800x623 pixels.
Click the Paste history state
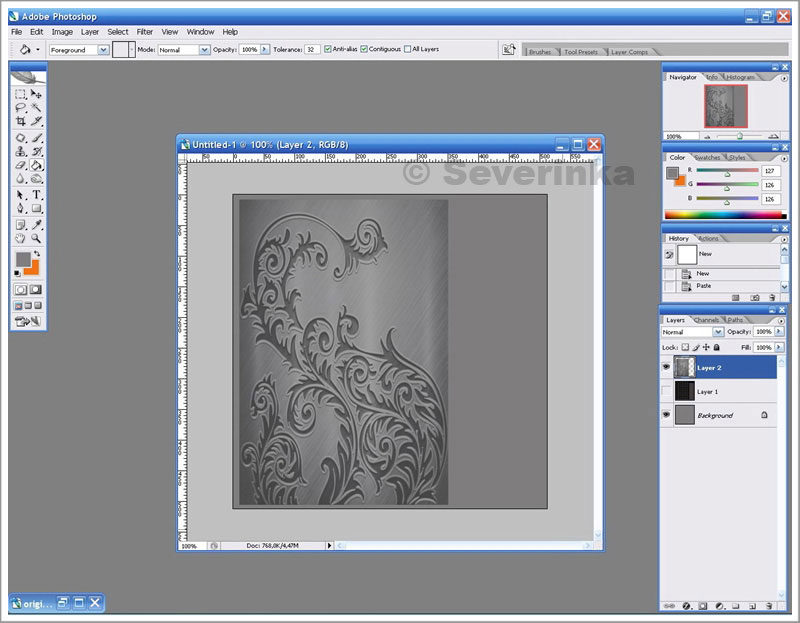[x=704, y=286]
